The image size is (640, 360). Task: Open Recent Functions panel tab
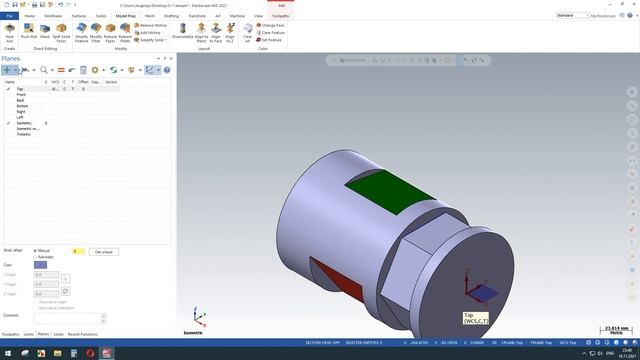[x=82, y=334]
